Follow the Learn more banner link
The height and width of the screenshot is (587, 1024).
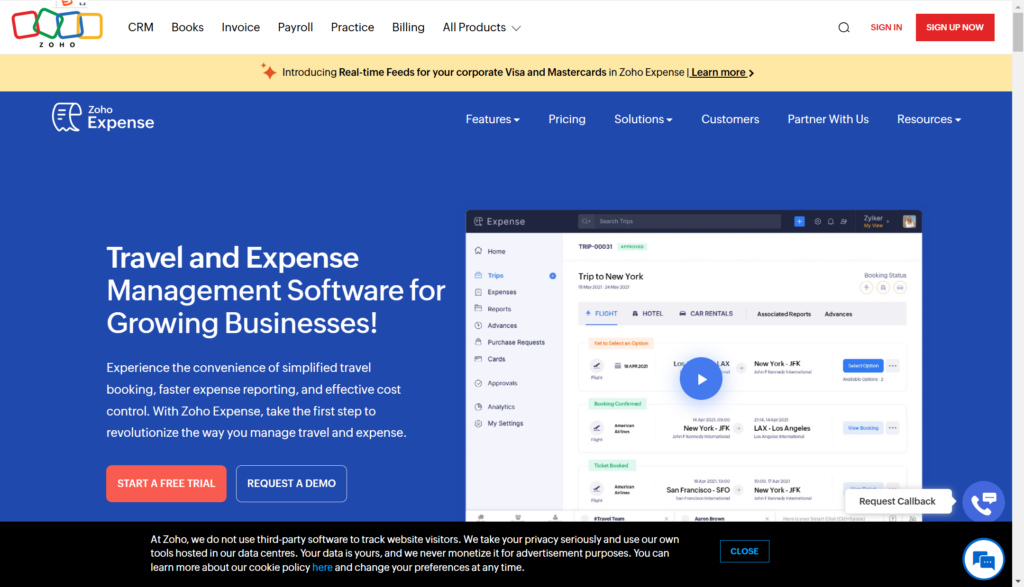(x=721, y=72)
